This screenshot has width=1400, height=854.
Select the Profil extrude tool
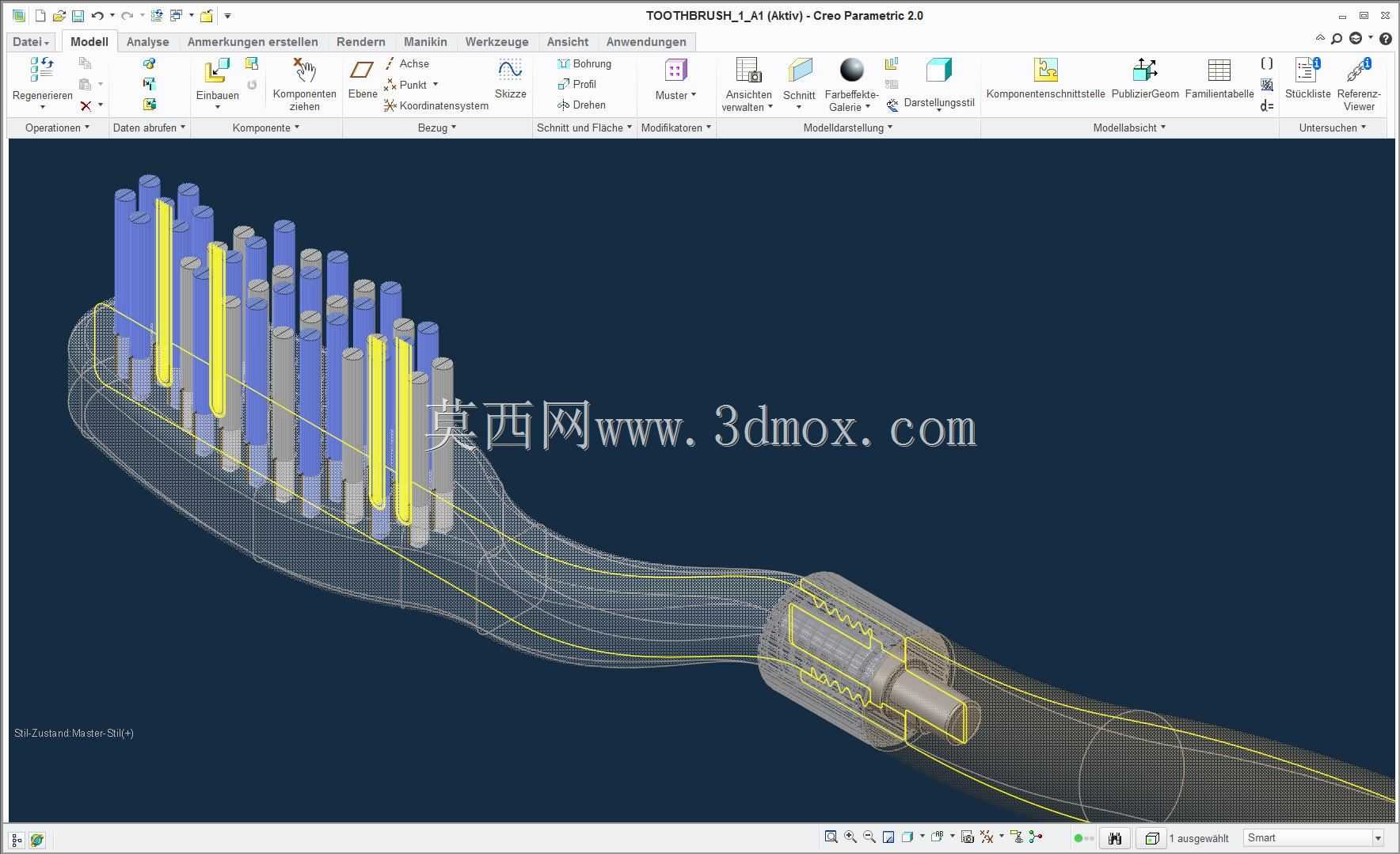577,84
